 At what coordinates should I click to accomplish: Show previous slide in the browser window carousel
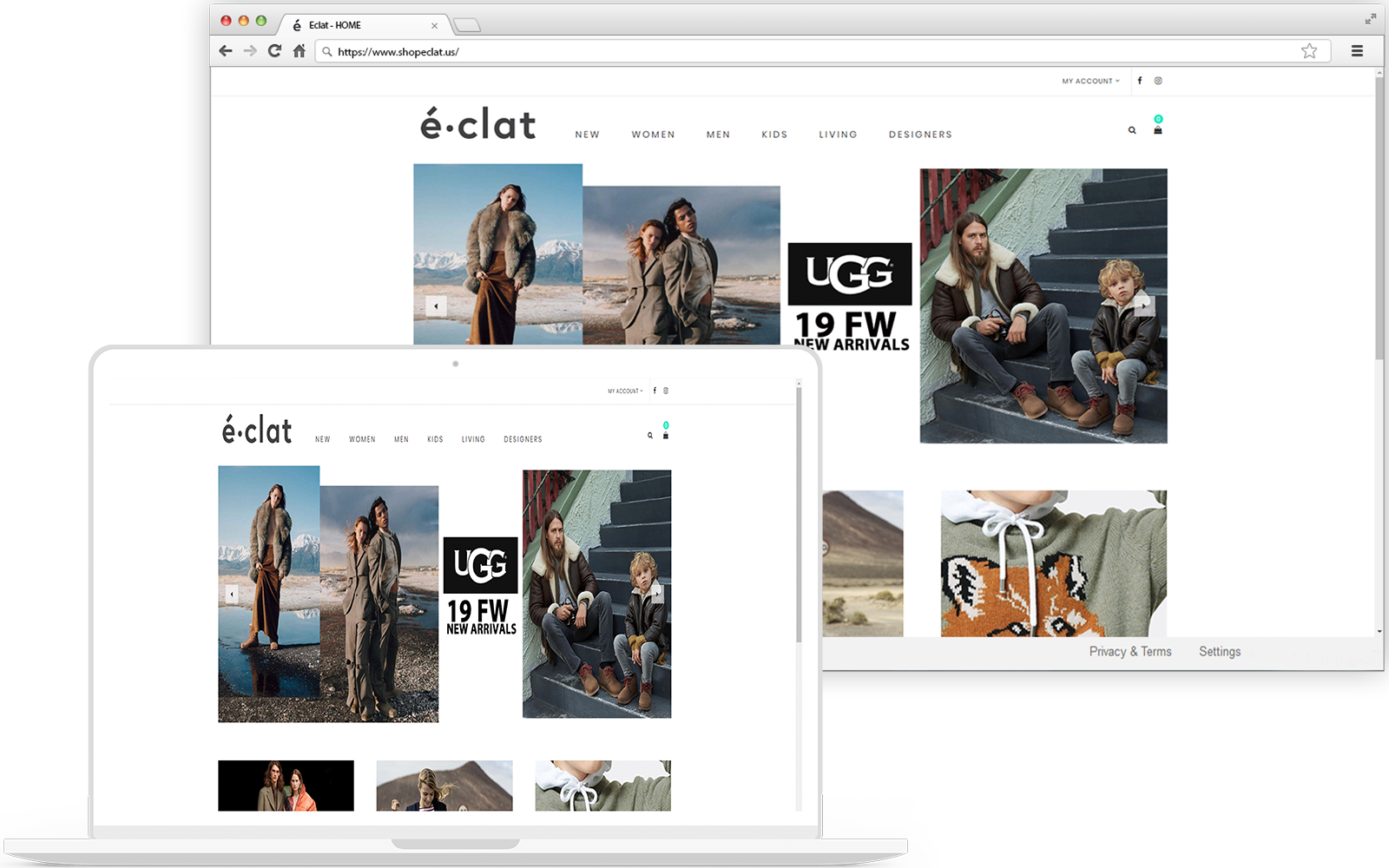coord(436,306)
